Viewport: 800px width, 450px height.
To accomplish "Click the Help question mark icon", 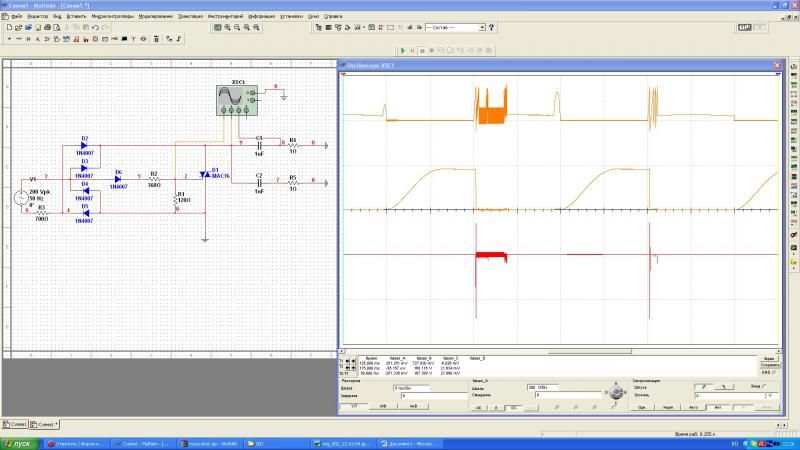I will tap(492, 28).
